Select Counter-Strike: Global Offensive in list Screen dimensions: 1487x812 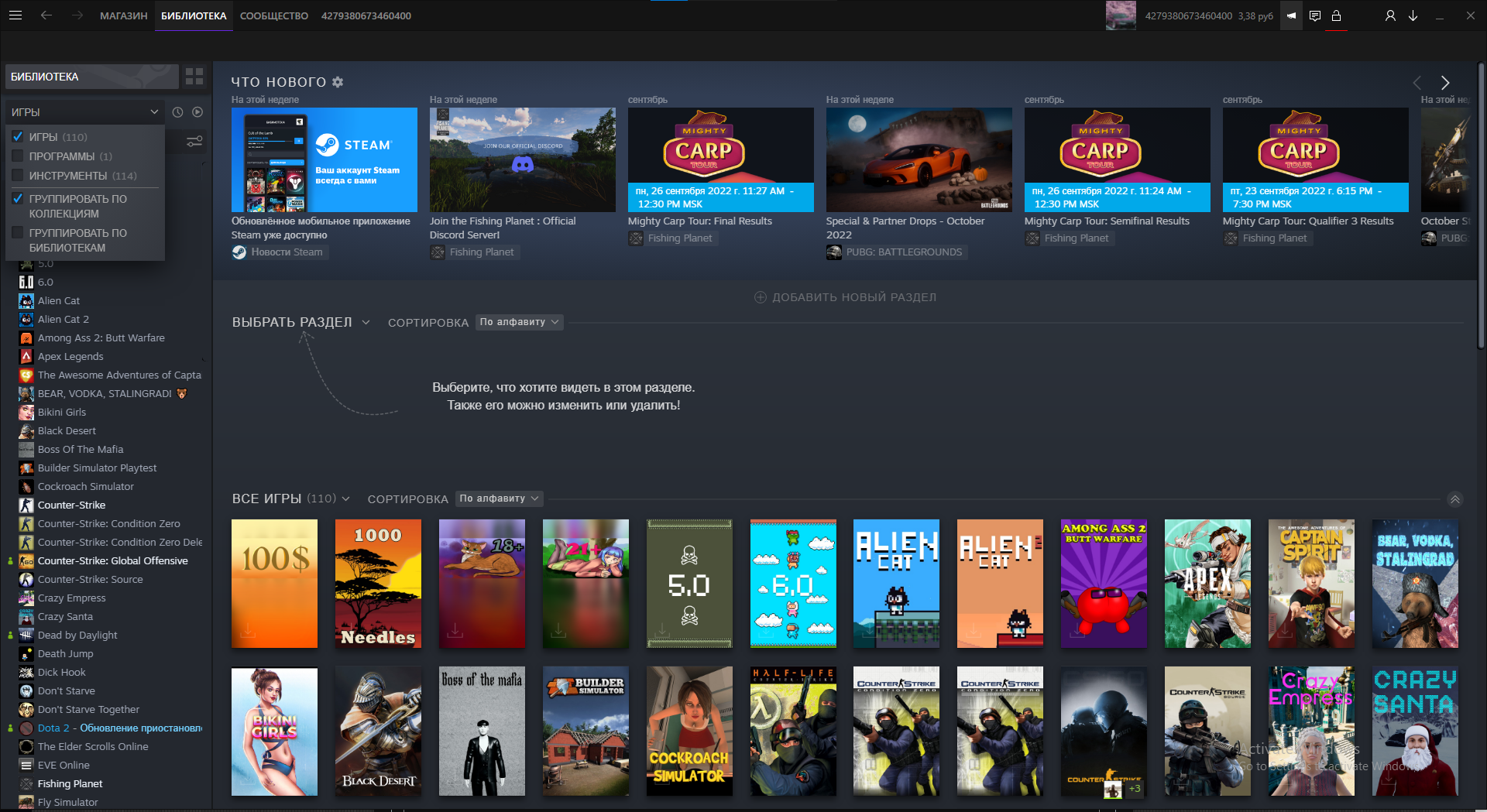(112, 560)
